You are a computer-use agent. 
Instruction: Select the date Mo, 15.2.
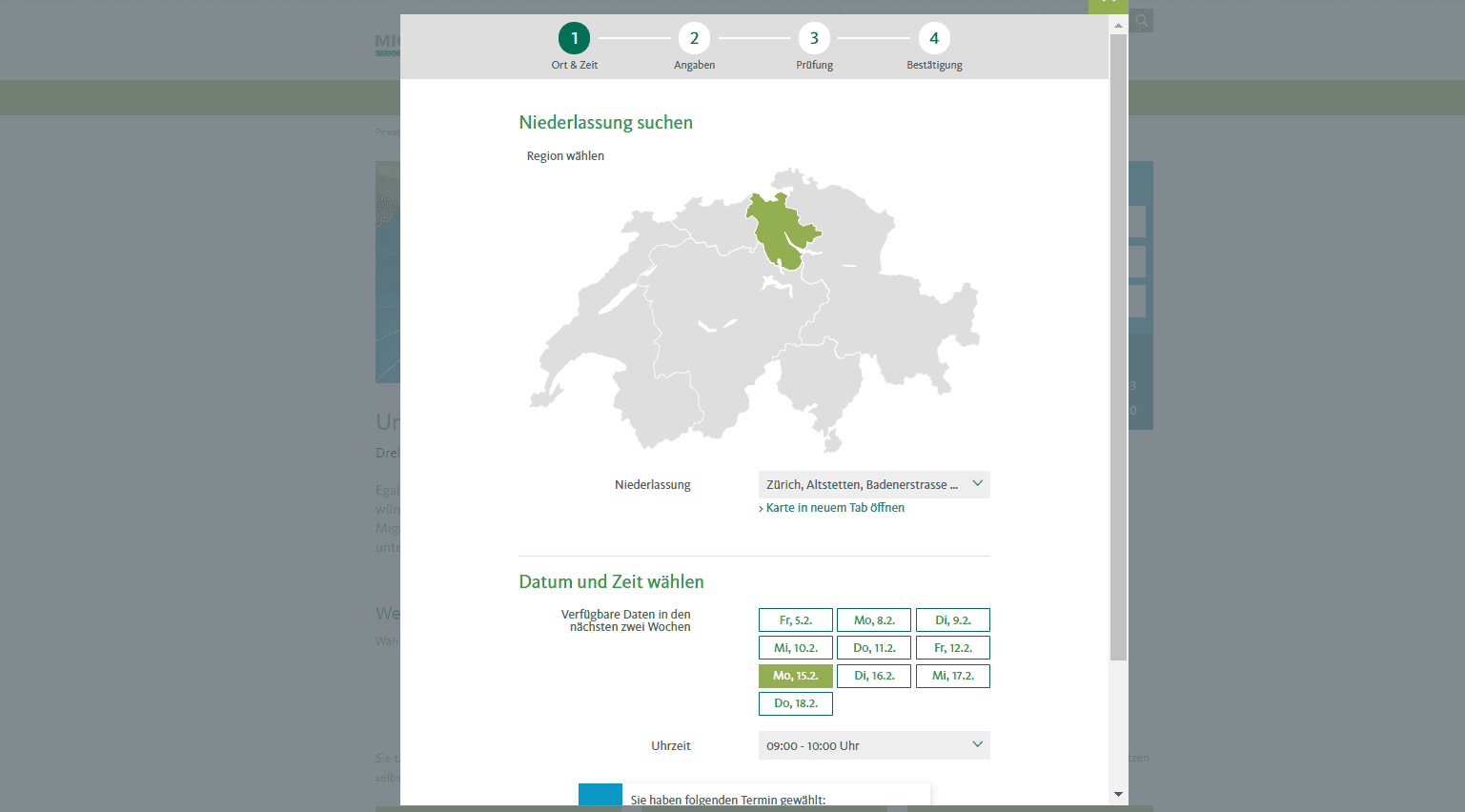795,676
